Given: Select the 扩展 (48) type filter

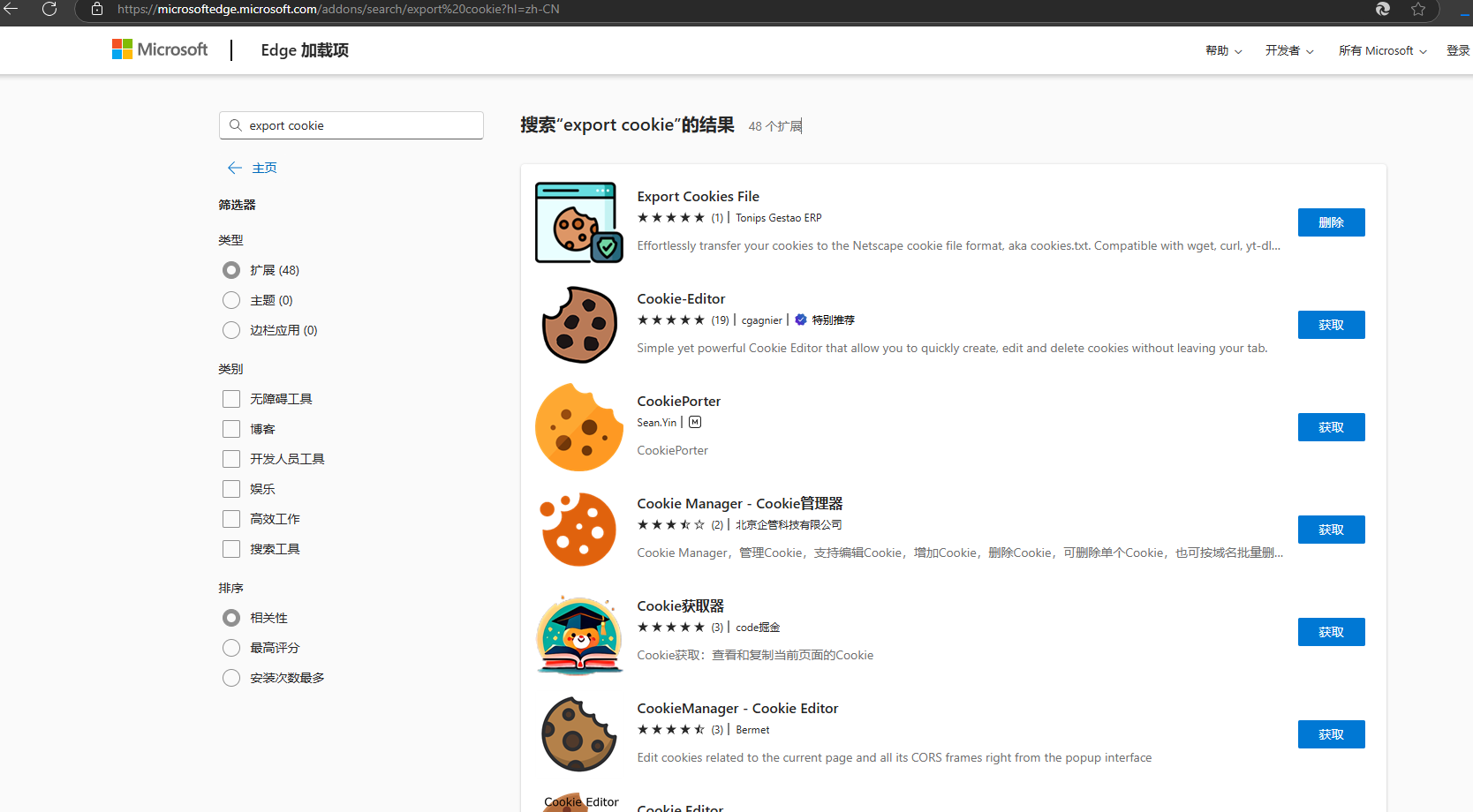Looking at the screenshot, I should coord(231,270).
